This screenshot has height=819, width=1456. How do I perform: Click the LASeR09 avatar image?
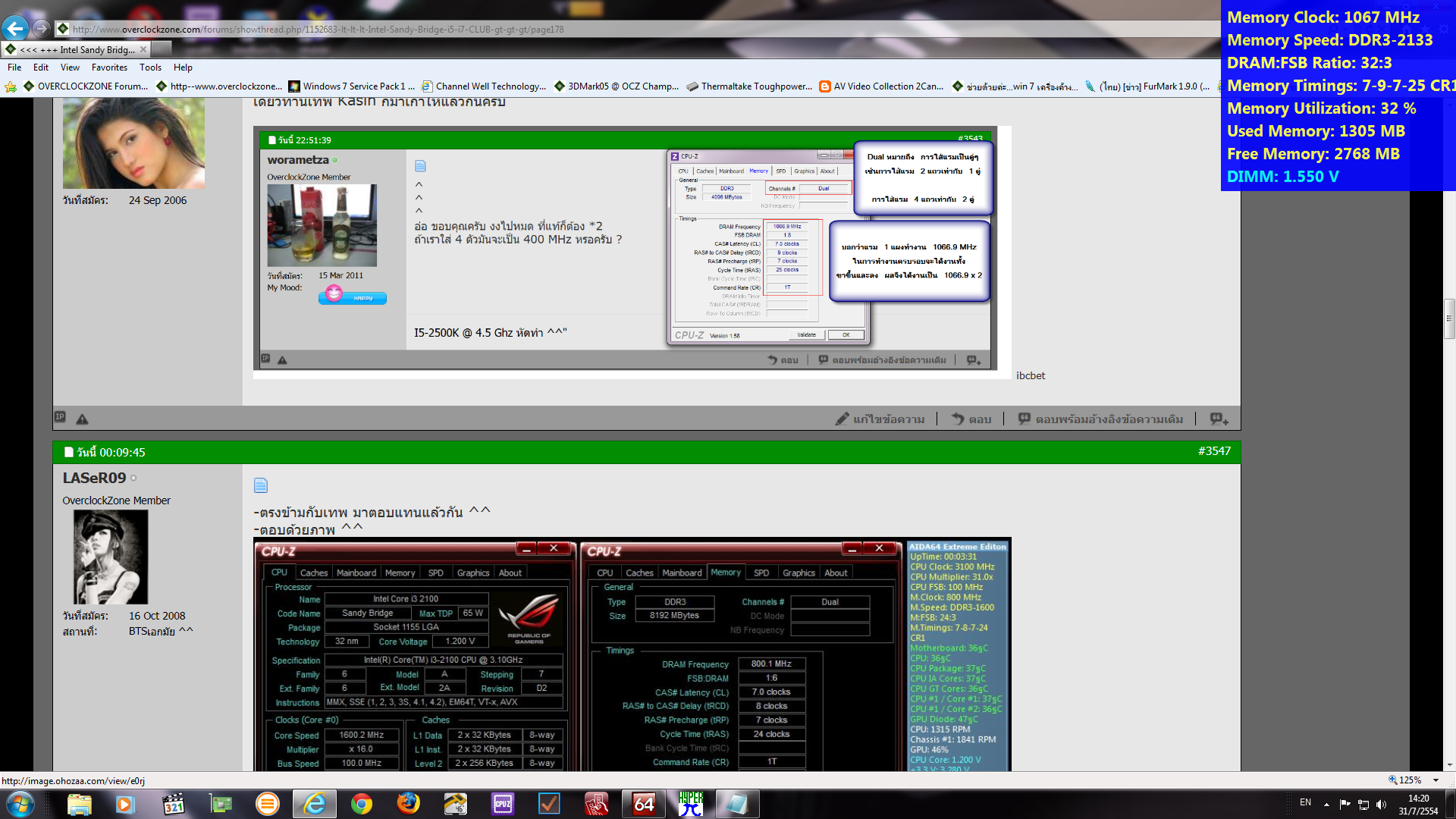[x=111, y=557]
